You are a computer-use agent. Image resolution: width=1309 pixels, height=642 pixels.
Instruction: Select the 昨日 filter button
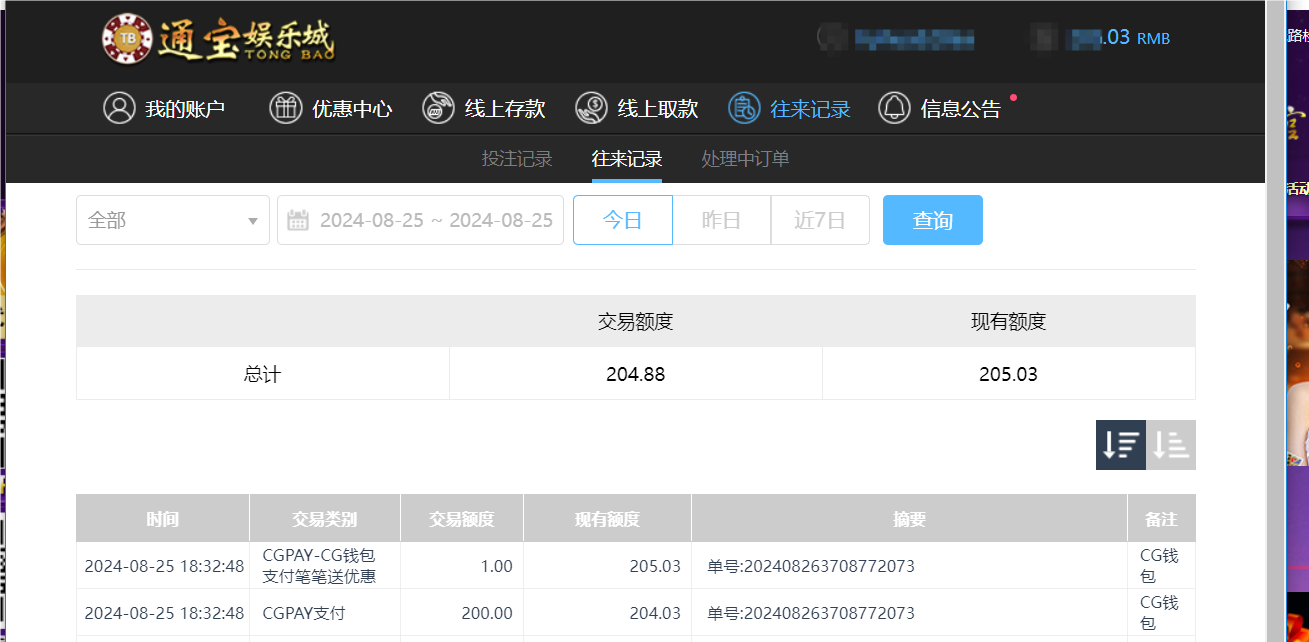point(722,220)
